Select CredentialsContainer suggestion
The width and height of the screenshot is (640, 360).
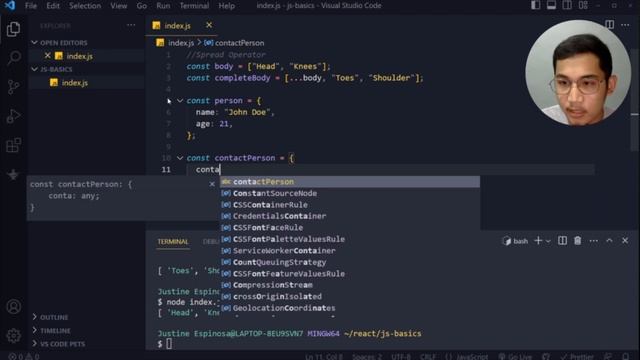click(x=350, y=216)
